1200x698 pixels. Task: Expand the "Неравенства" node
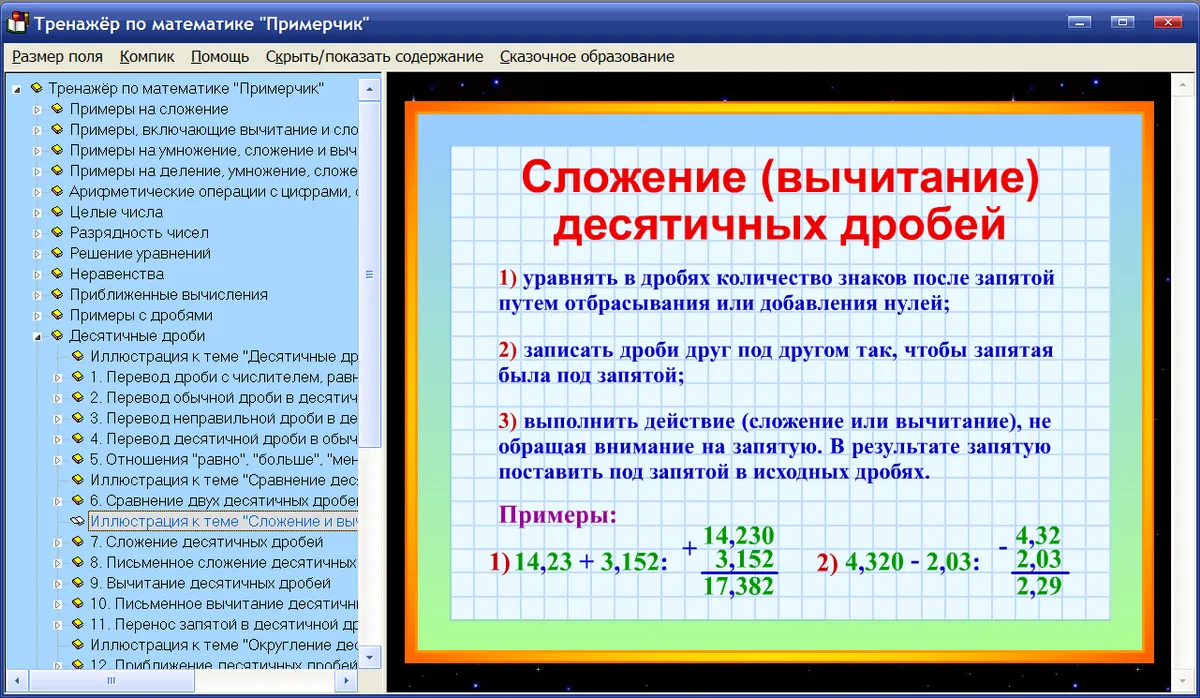38,274
